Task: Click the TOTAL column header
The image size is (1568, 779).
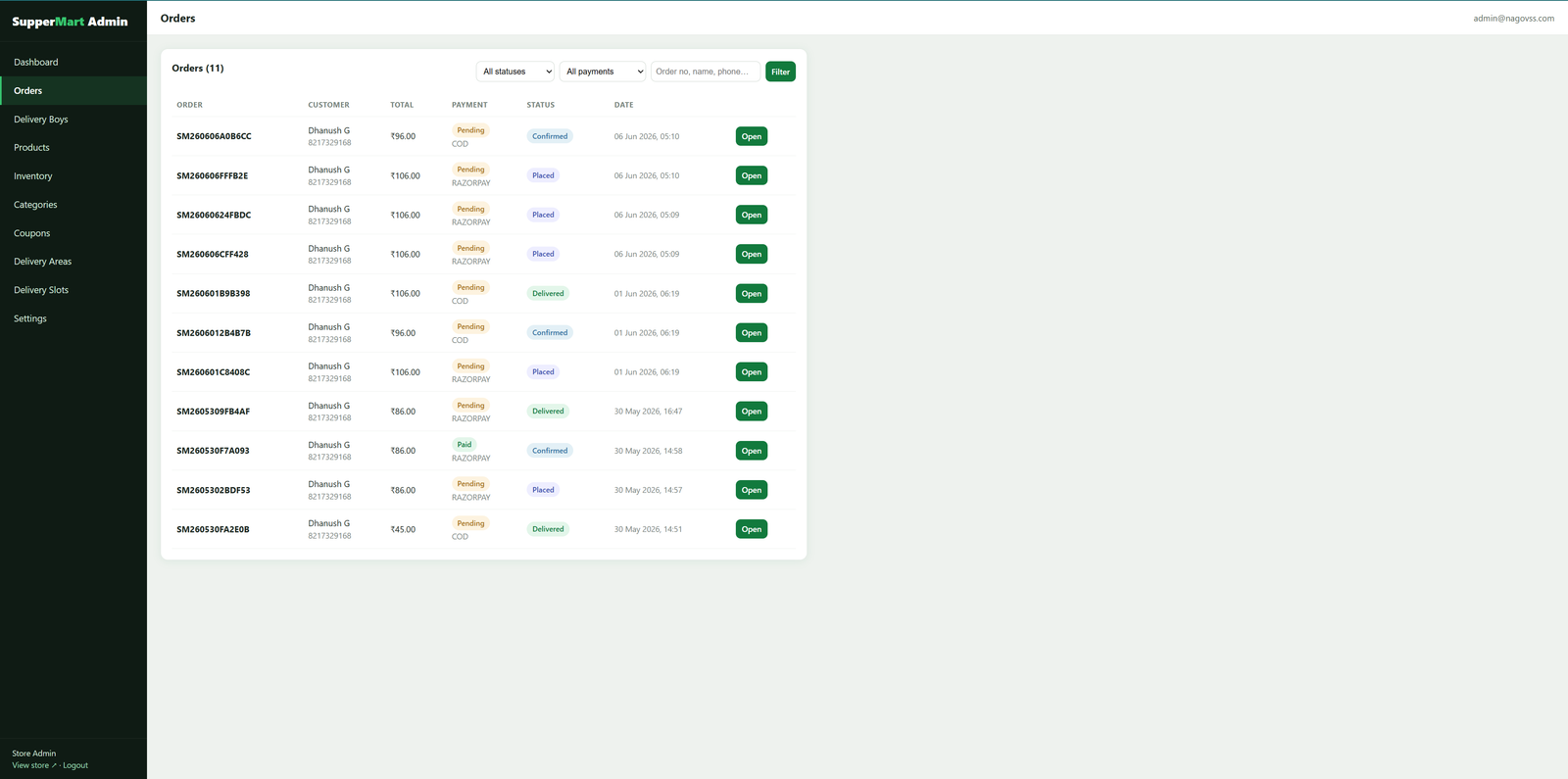Action: pos(402,105)
